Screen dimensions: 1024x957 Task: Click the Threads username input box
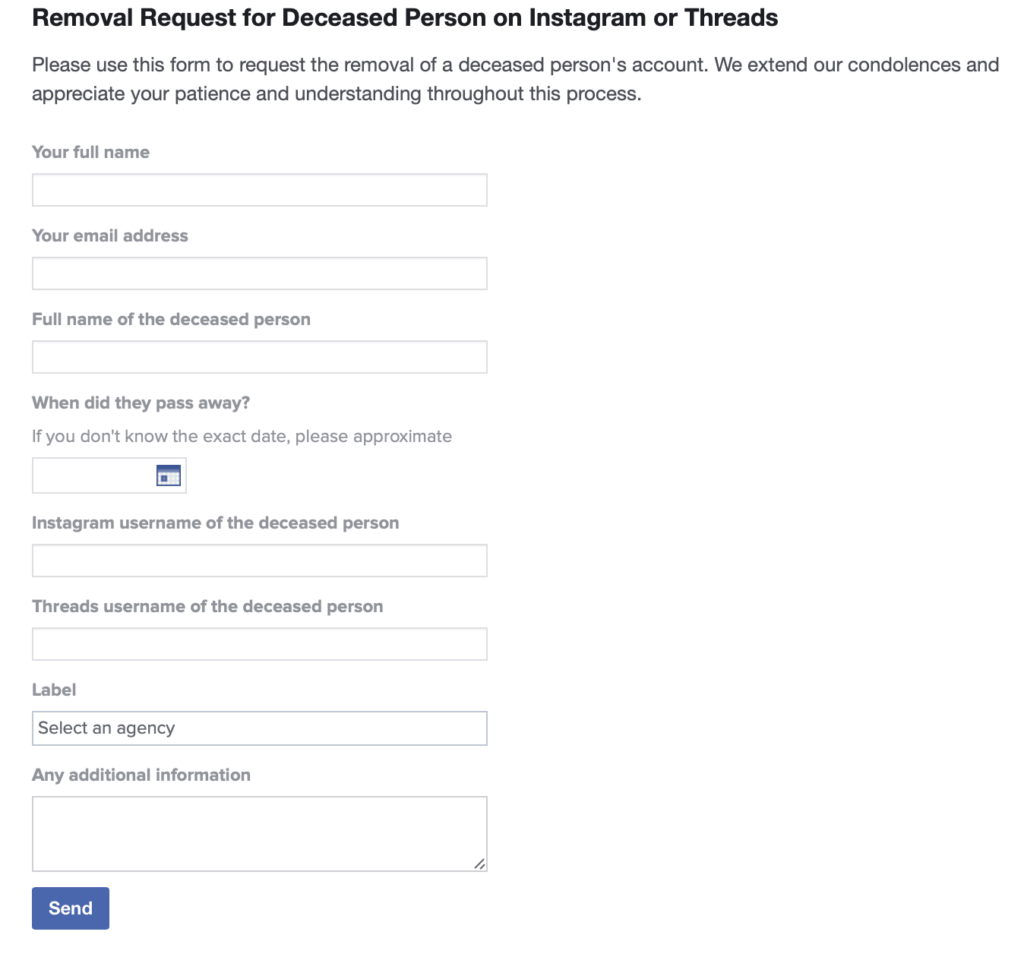(259, 644)
